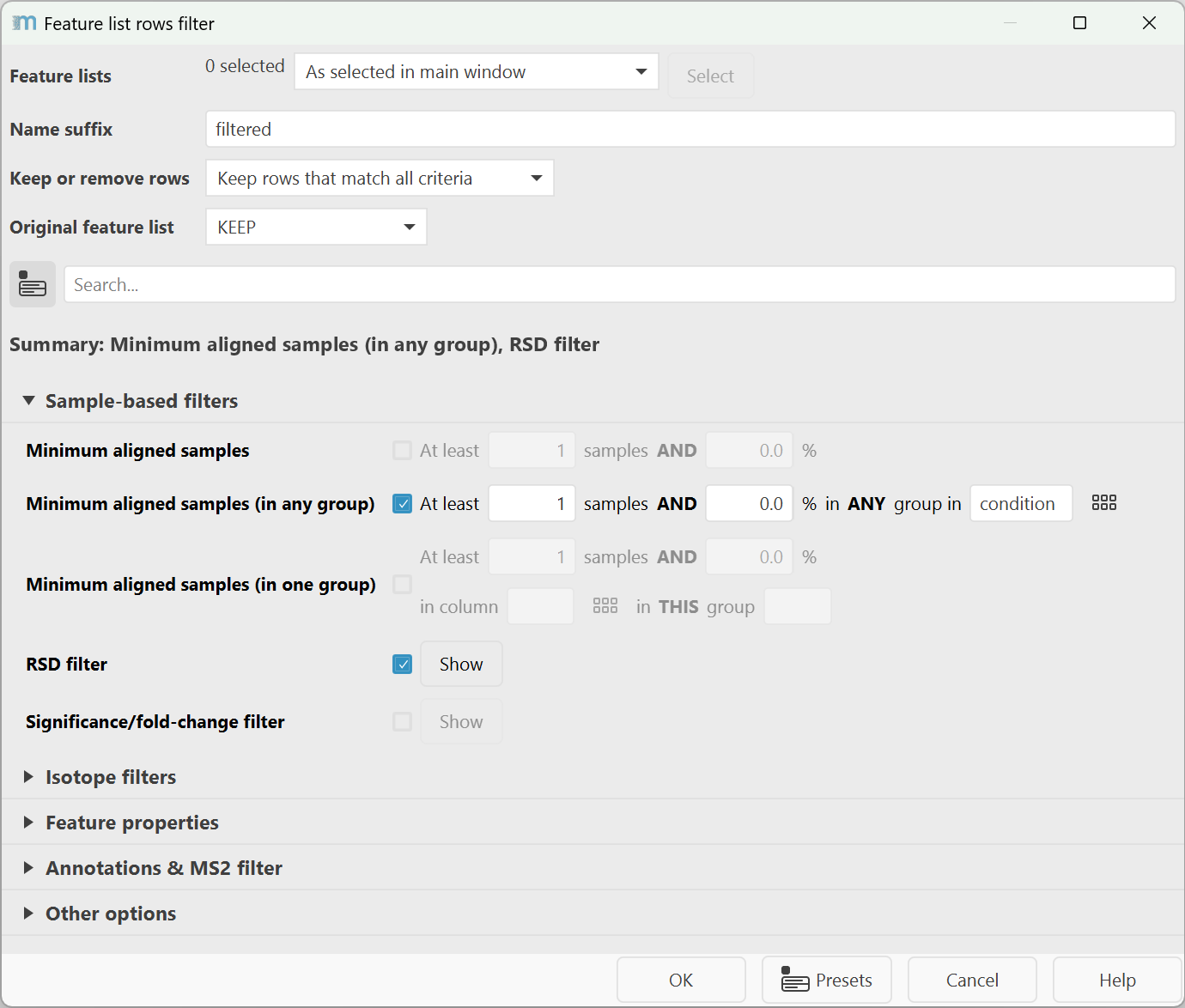The width and height of the screenshot is (1185, 1008).
Task: Open the Original feature list KEEP dropdown
Action: tap(316, 228)
